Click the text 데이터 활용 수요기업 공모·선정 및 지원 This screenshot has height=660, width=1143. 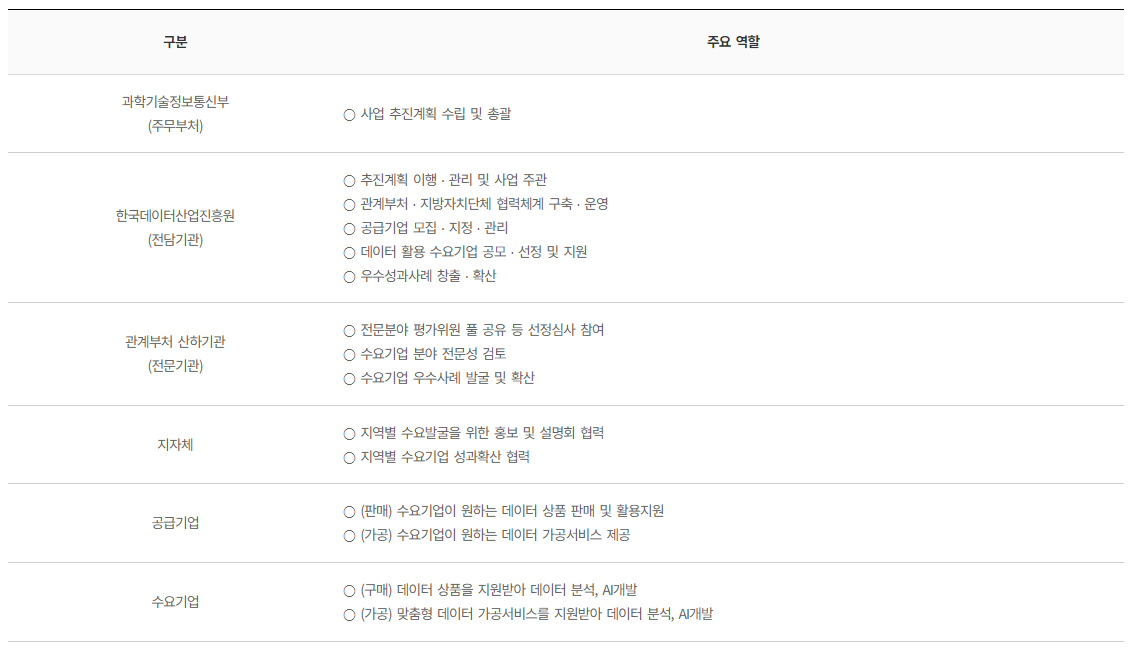pyautogui.click(x=474, y=252)
